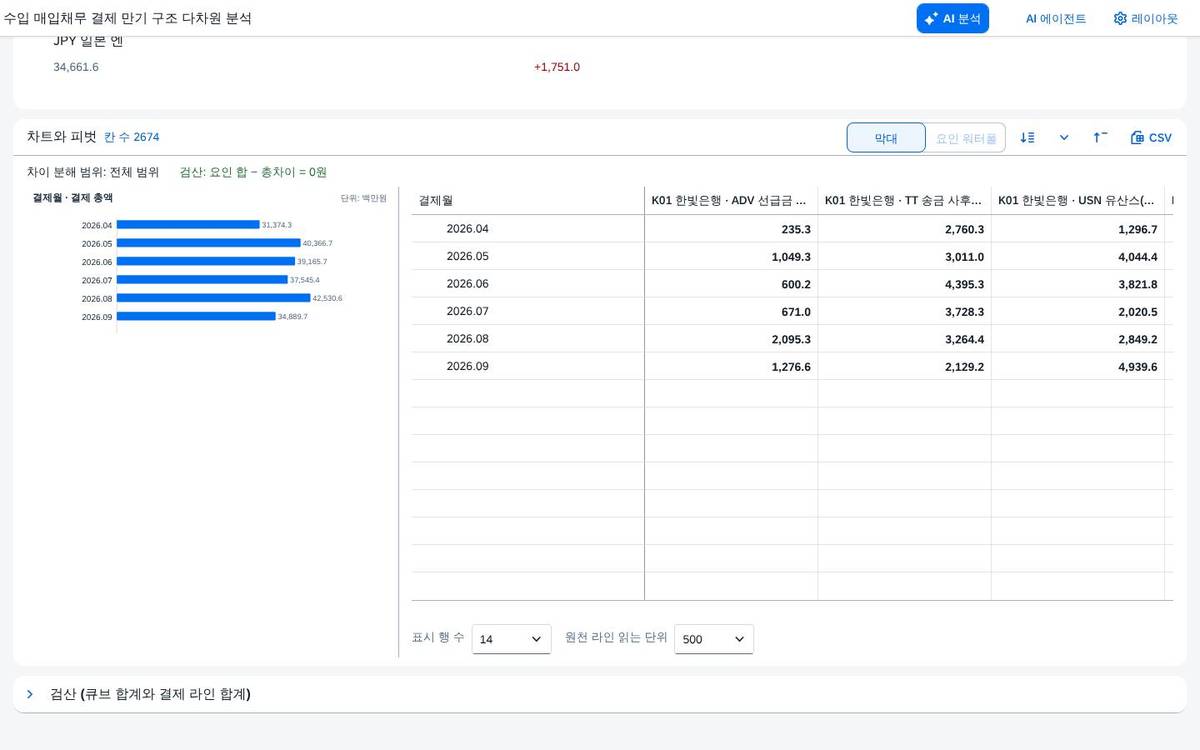The height and width of the screenshot is (750, 1200).
Task: Expand the 검산 (큐브 합계와 결제 라인 합계) section
Action: (x=600, y=694)
